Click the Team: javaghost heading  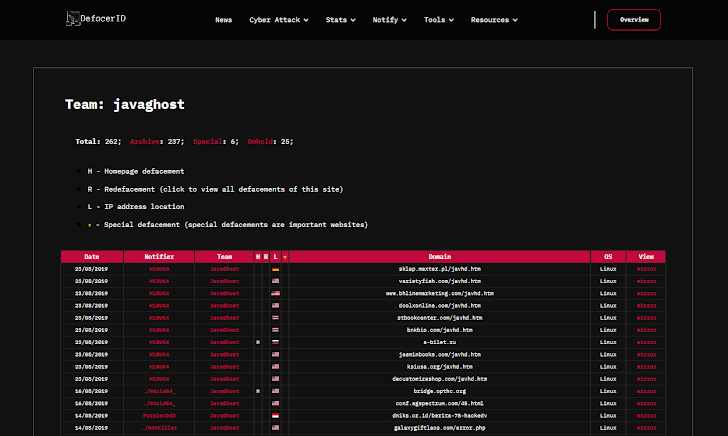tap(125, 104)
